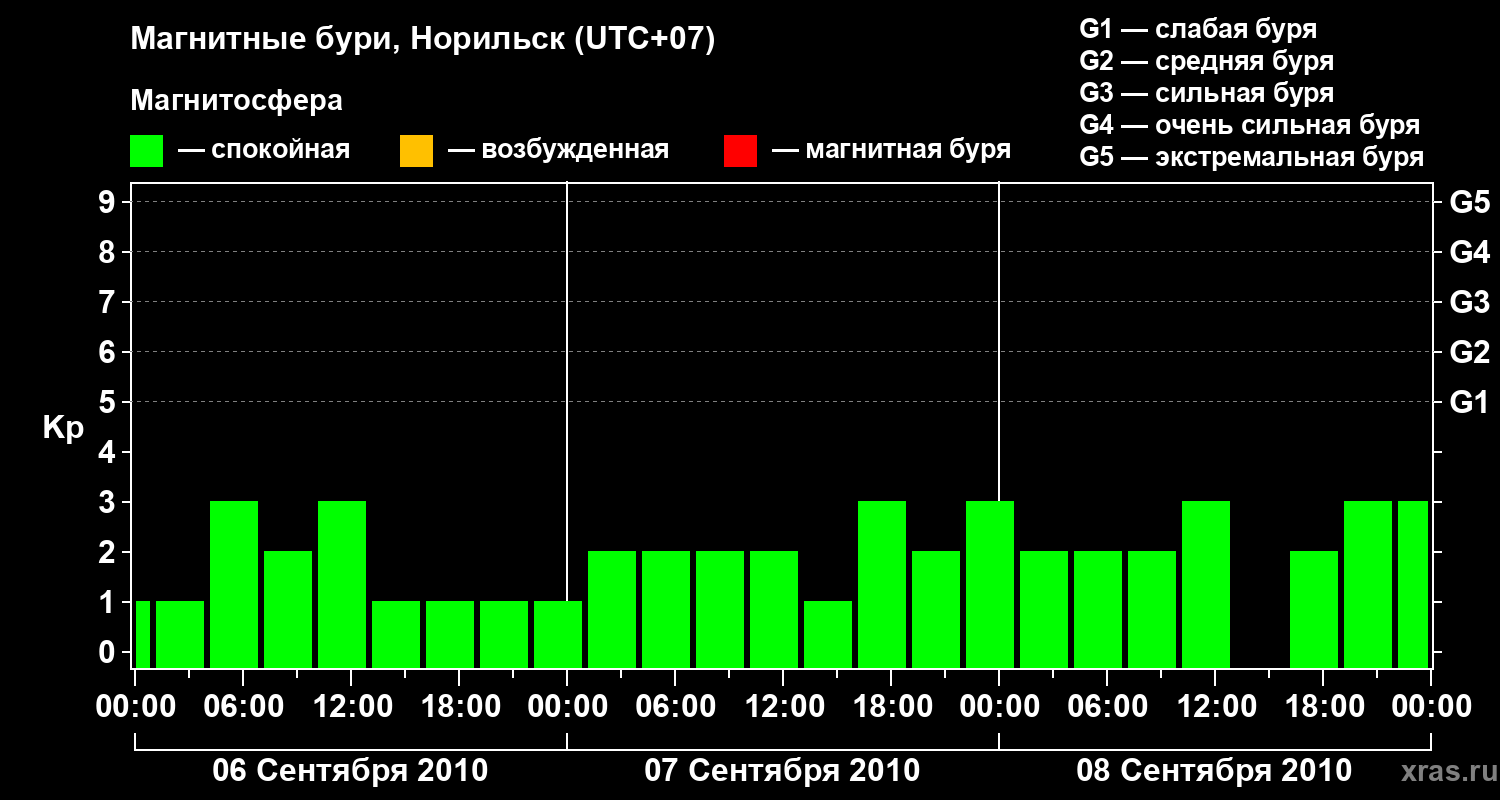Click the 'G5' label on right axis
Viewport: 1500px width, 800px height.
click(1470, 202)
